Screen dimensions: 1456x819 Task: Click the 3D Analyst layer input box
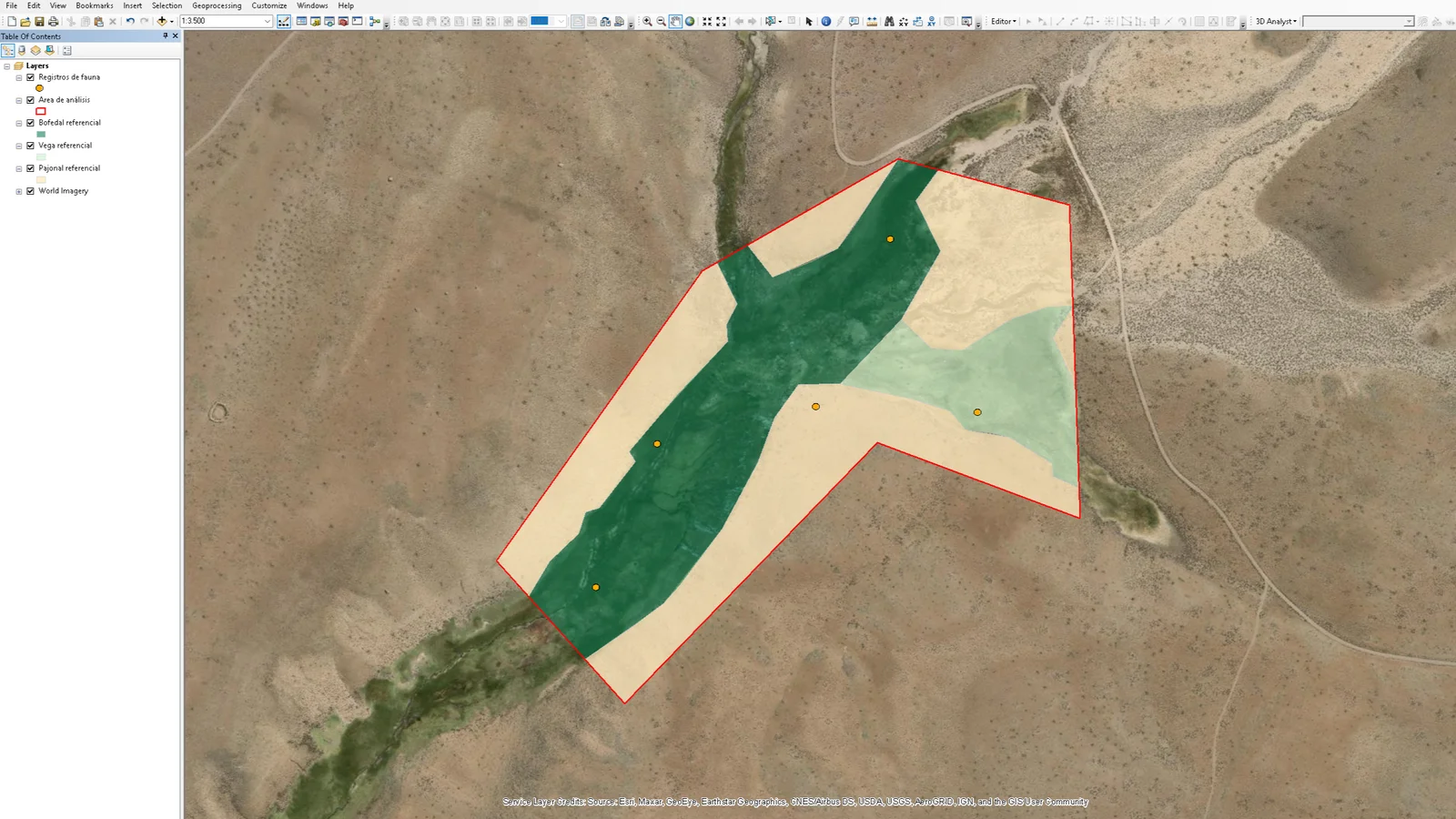pyautogui.click(x=1358, y=21)
